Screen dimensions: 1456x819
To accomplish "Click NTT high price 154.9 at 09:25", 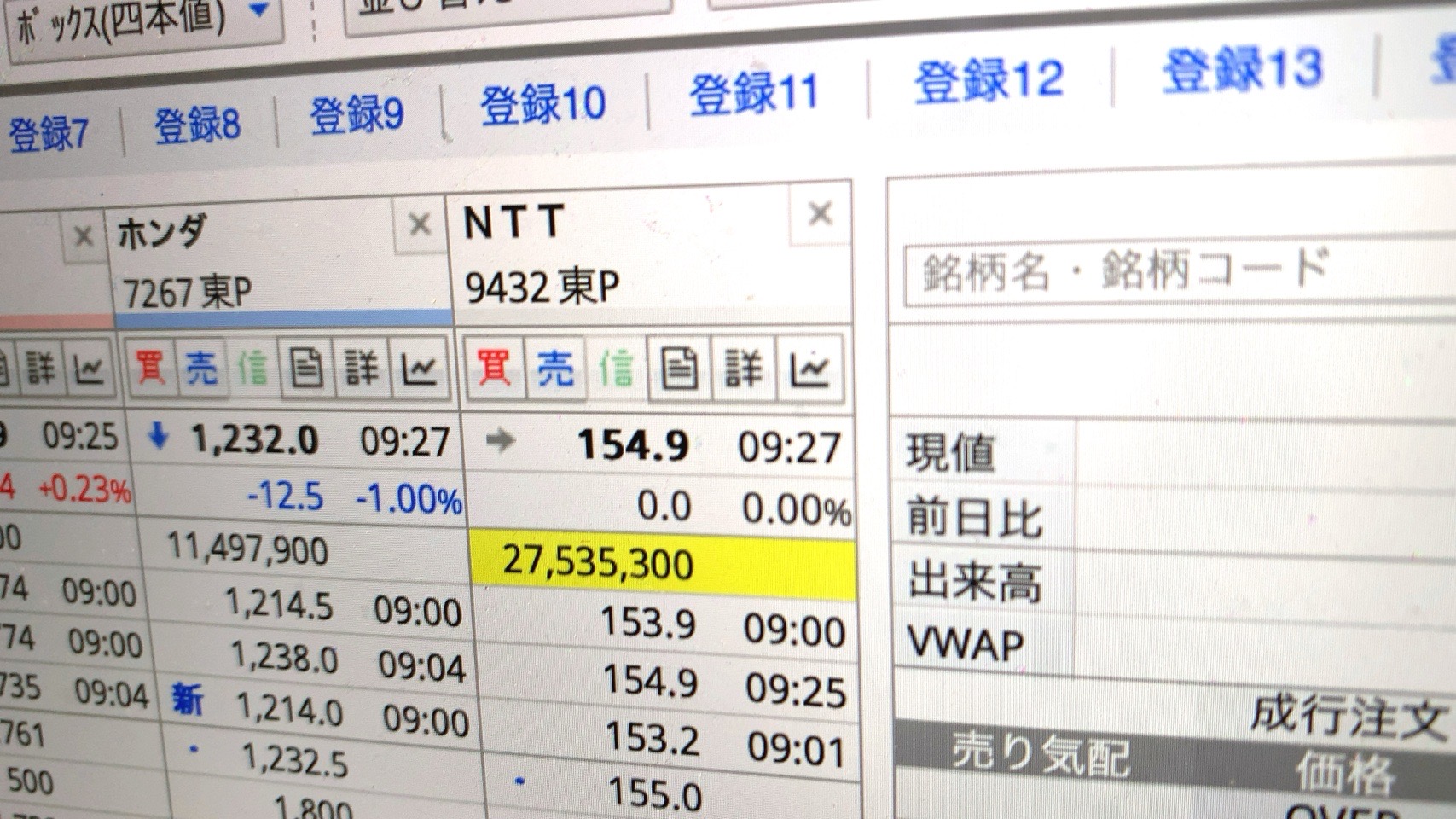I will click(x=651, y=681).
